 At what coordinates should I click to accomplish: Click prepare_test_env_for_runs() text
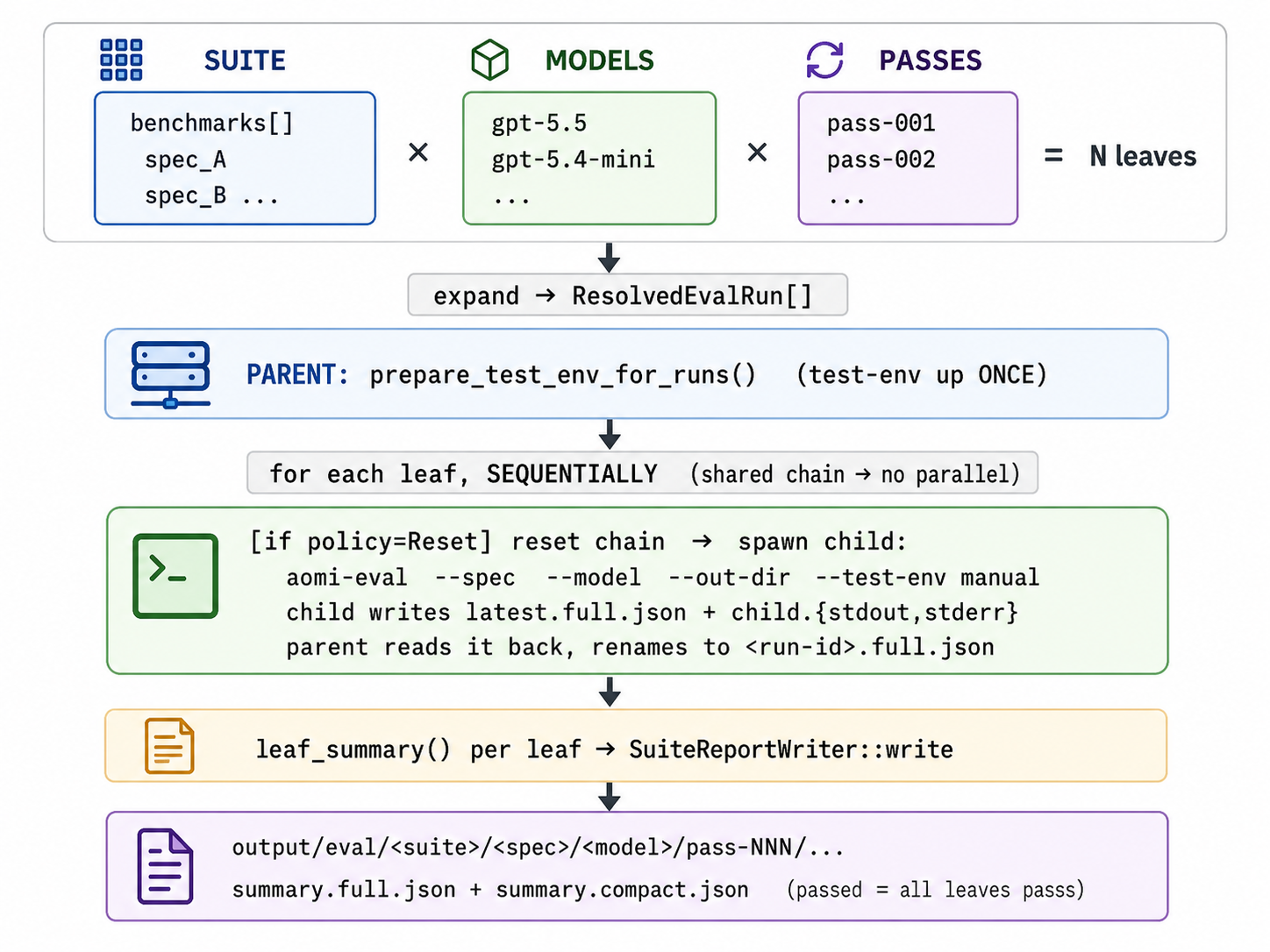coord(562,375)
